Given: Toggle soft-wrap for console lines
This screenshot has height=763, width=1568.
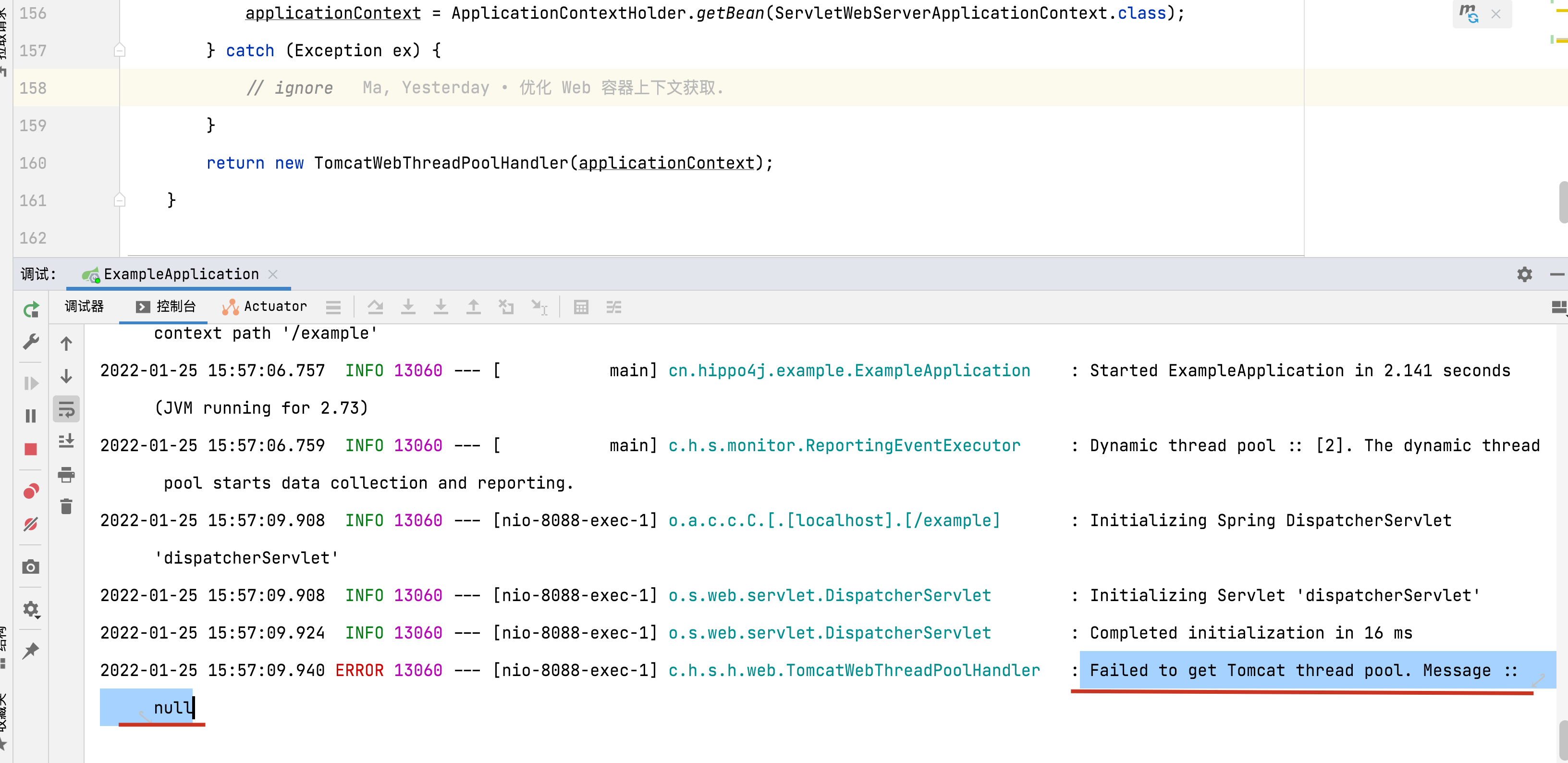Looking at the screenshot, I should [66, 408].
